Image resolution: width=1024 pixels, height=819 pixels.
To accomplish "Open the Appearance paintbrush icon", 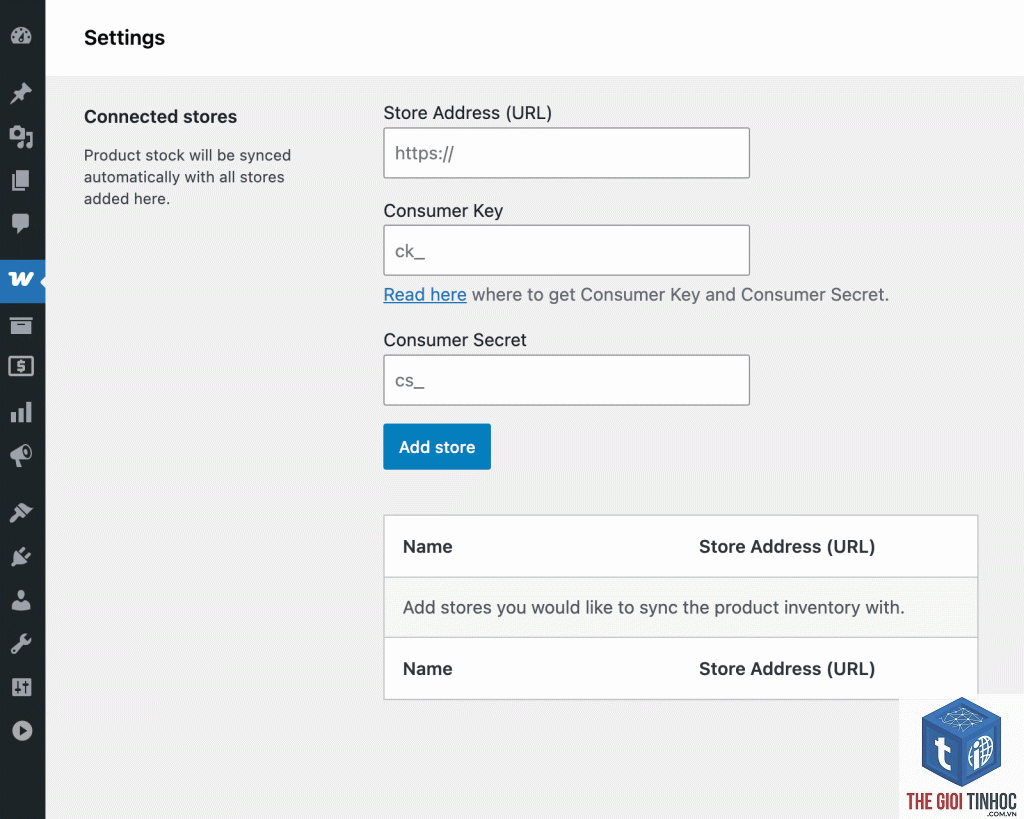I will pos(21,513).
